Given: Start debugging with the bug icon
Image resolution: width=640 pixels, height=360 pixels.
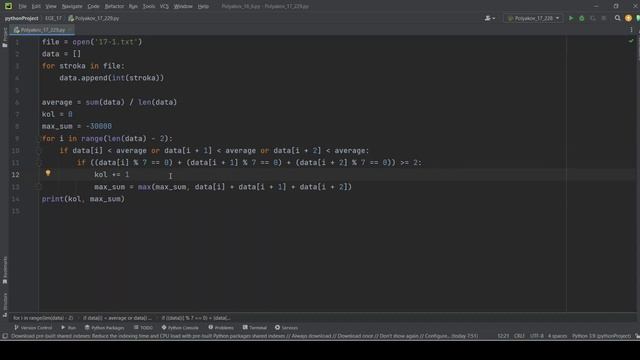Looking at the screenshot, I should [x=582, y=18].
